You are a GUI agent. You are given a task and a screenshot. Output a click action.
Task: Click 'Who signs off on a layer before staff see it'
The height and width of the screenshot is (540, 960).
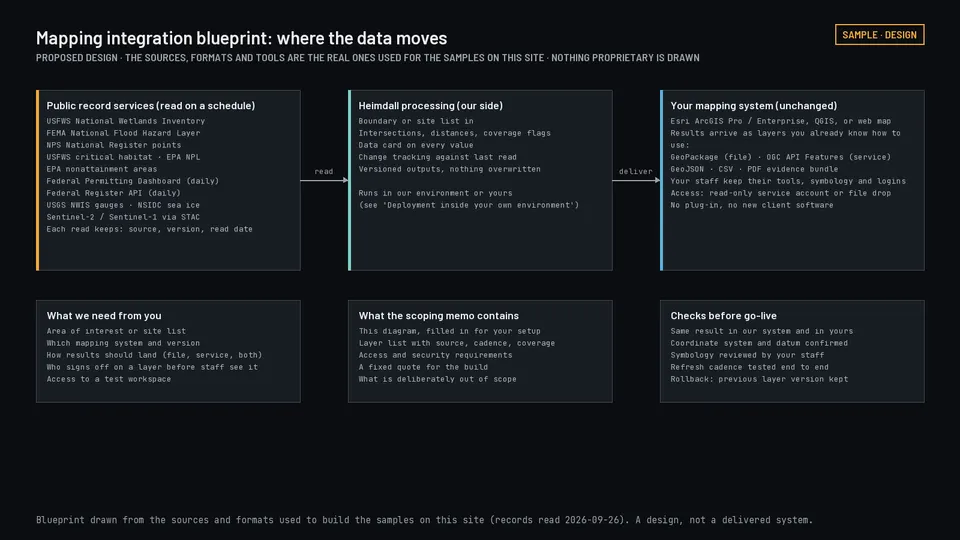coord(152,367)
